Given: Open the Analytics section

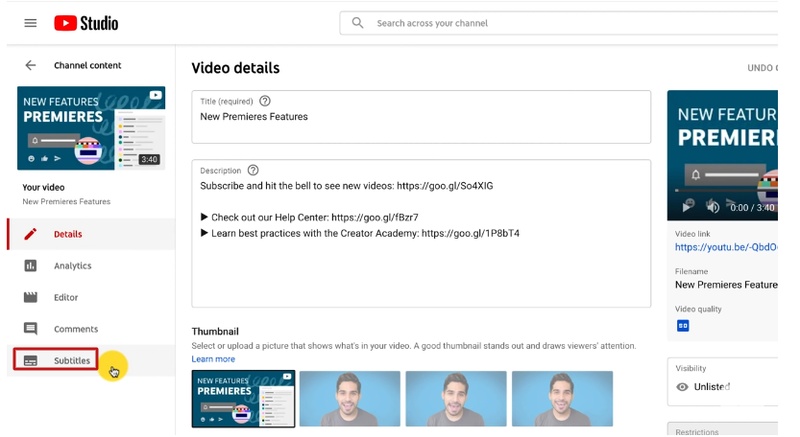Looking at the screenshot, I should pos(72,266).
